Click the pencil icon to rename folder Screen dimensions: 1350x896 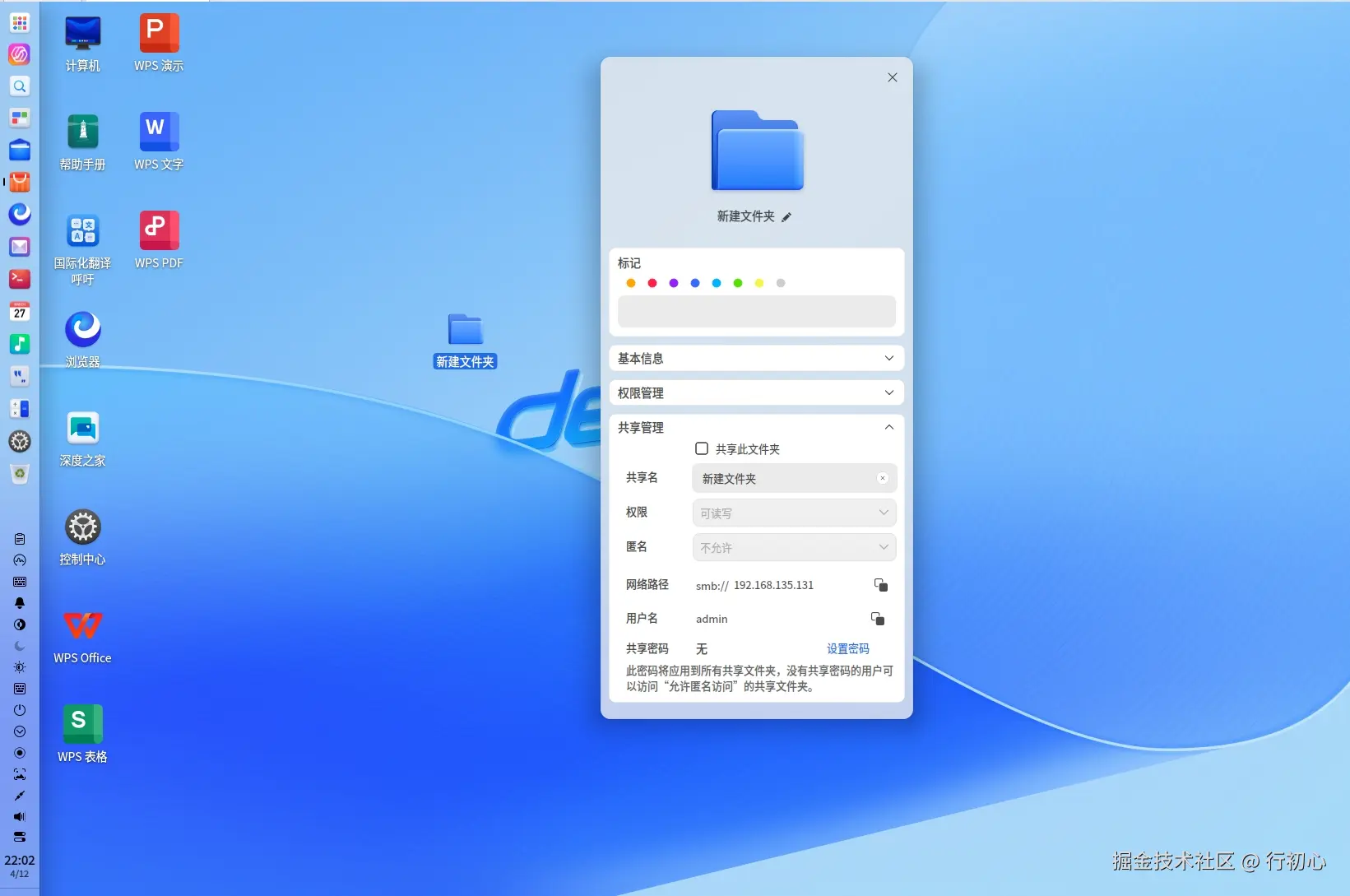coord(786,217)
